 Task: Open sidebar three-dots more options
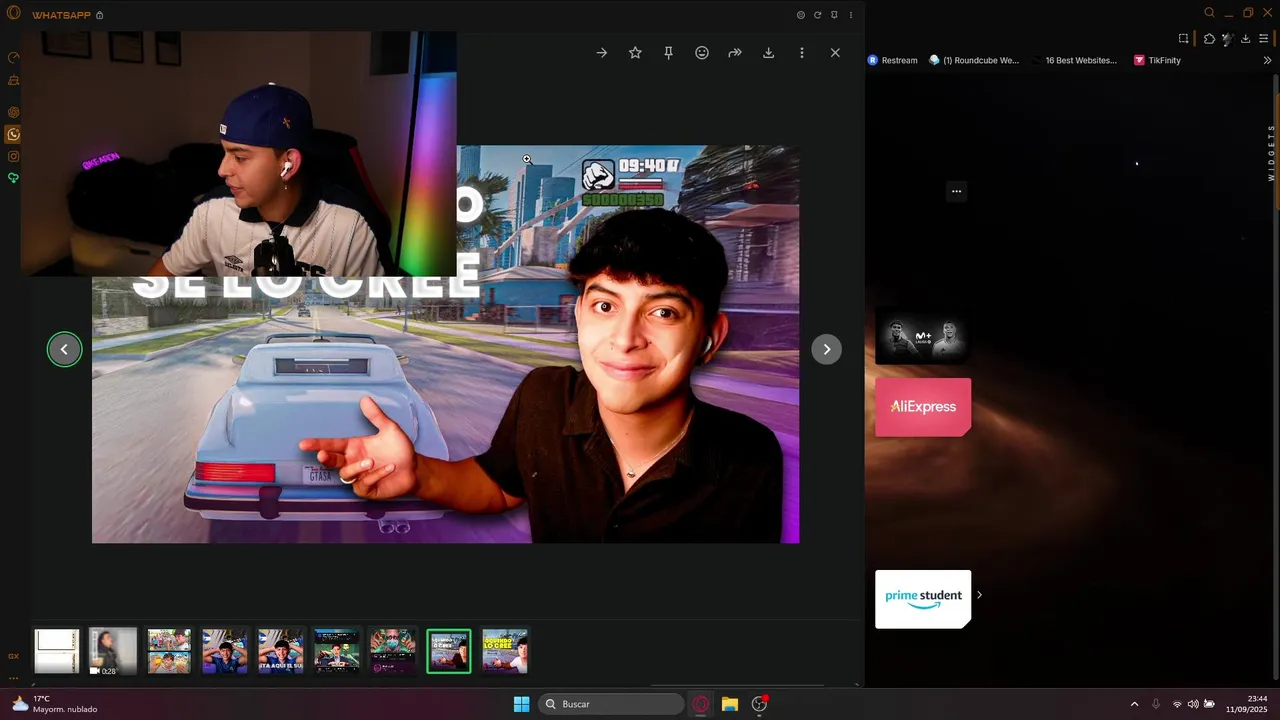pos(13,678)
